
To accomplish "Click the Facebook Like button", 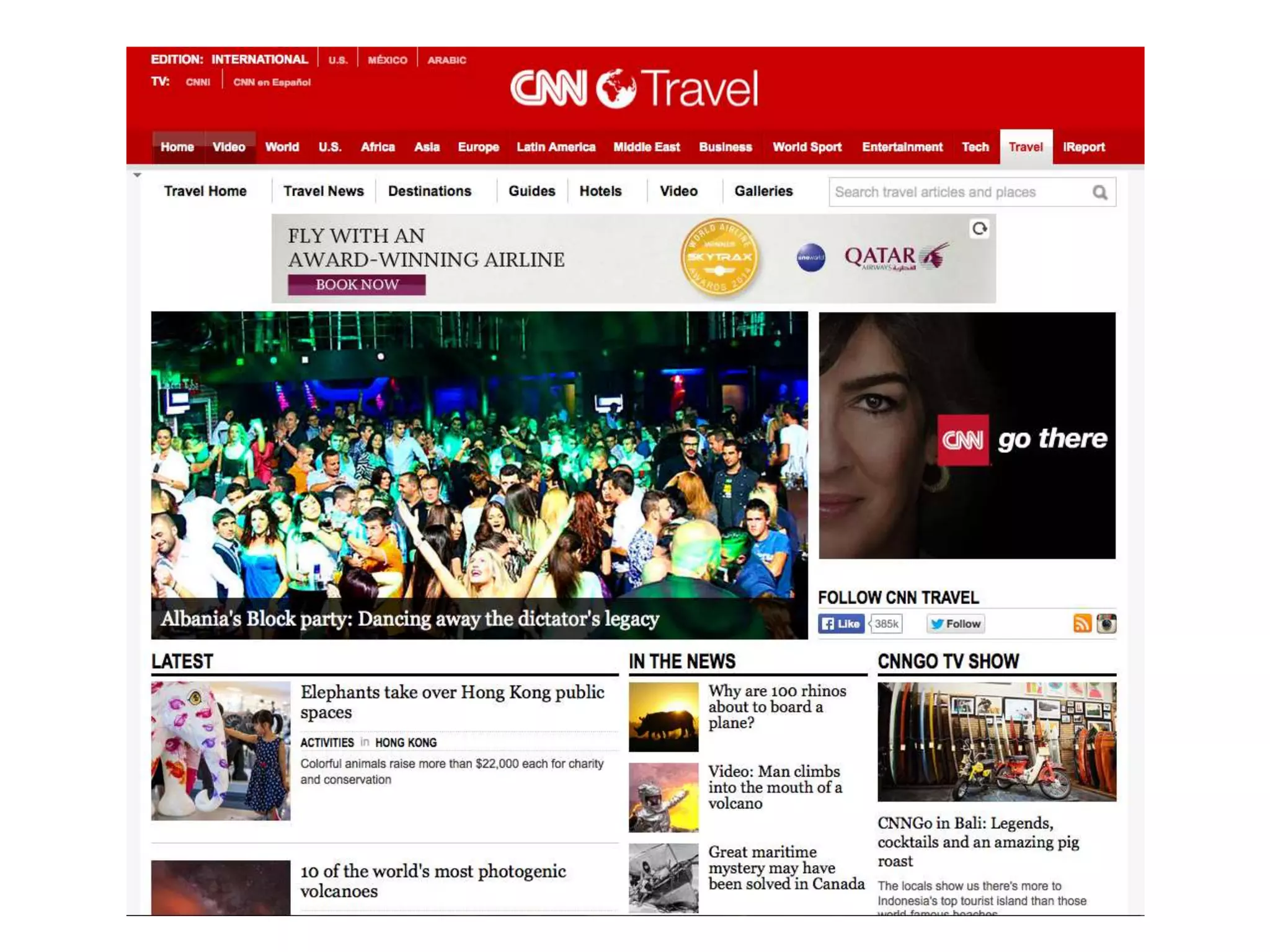I will click(841, 624).
